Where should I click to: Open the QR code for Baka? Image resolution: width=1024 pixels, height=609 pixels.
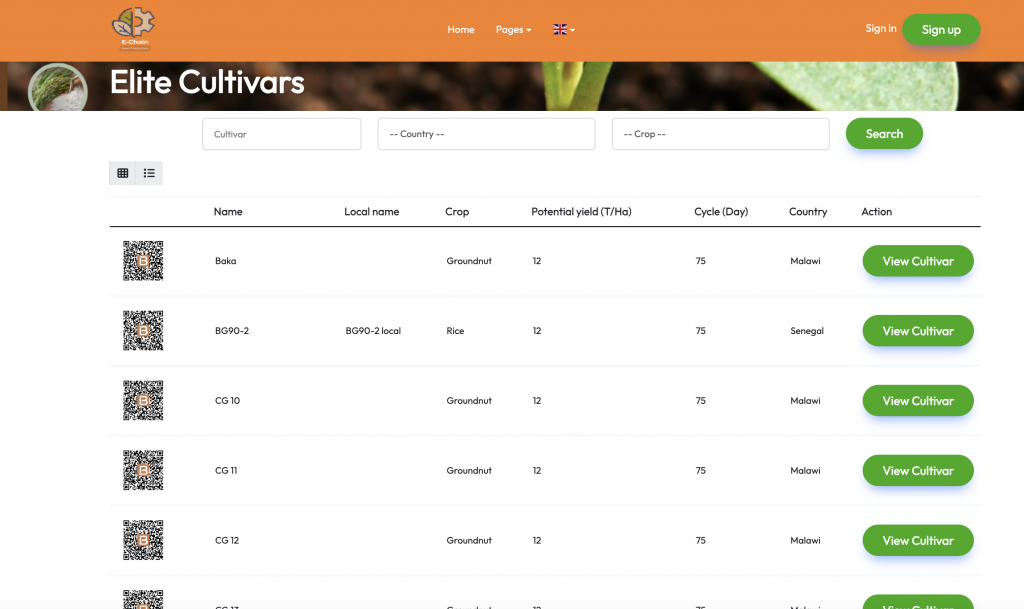[x=143, y=260]
